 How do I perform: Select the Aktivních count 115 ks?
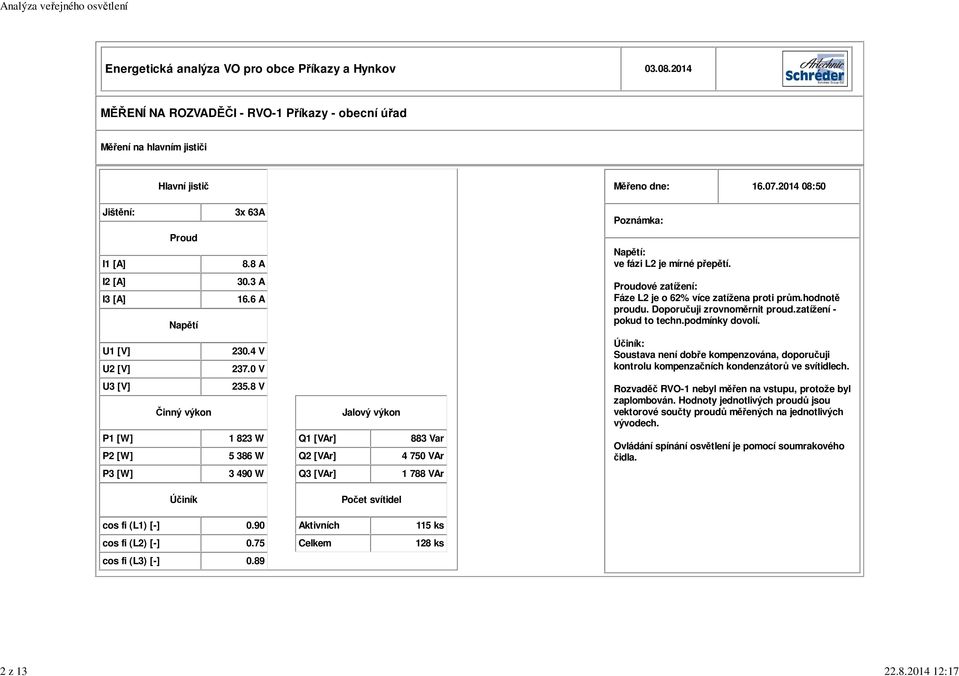(431, 526)
